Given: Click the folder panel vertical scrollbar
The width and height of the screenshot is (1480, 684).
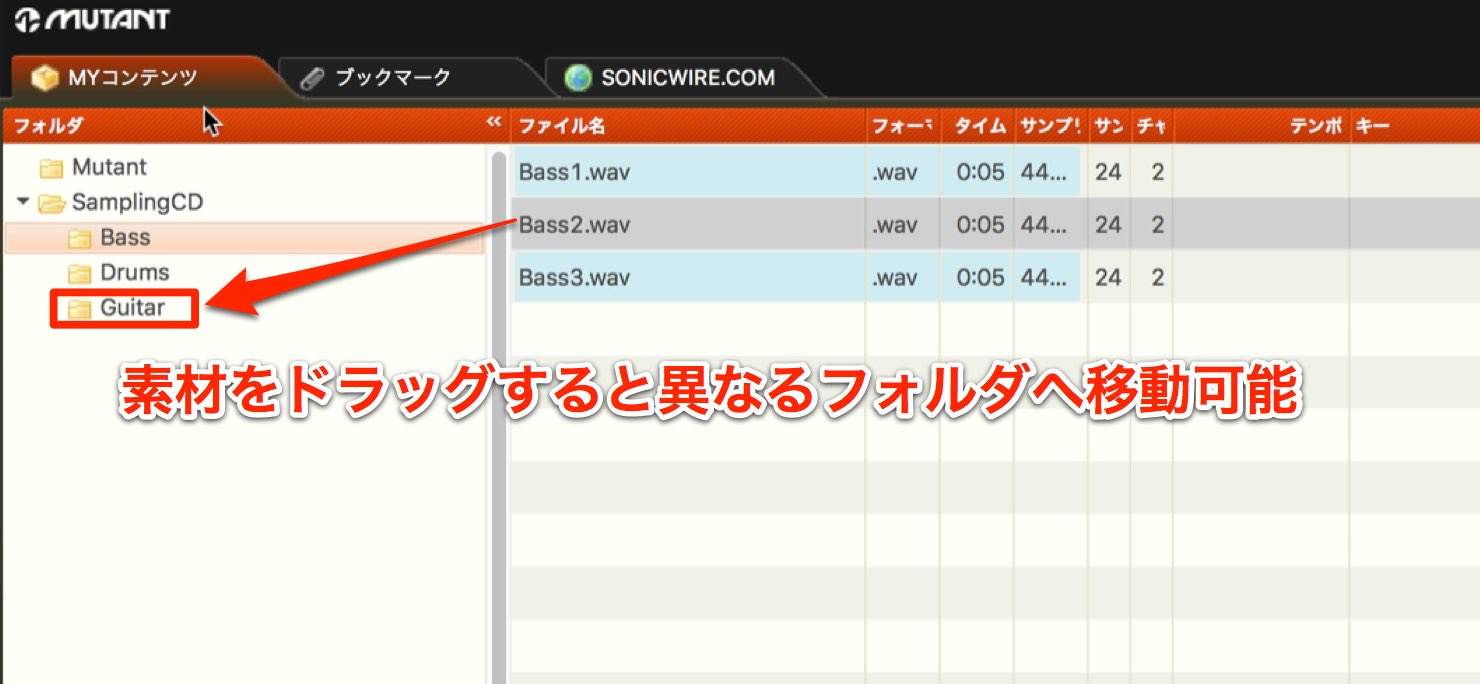Looking at the screenshot, I should point(498,417).
